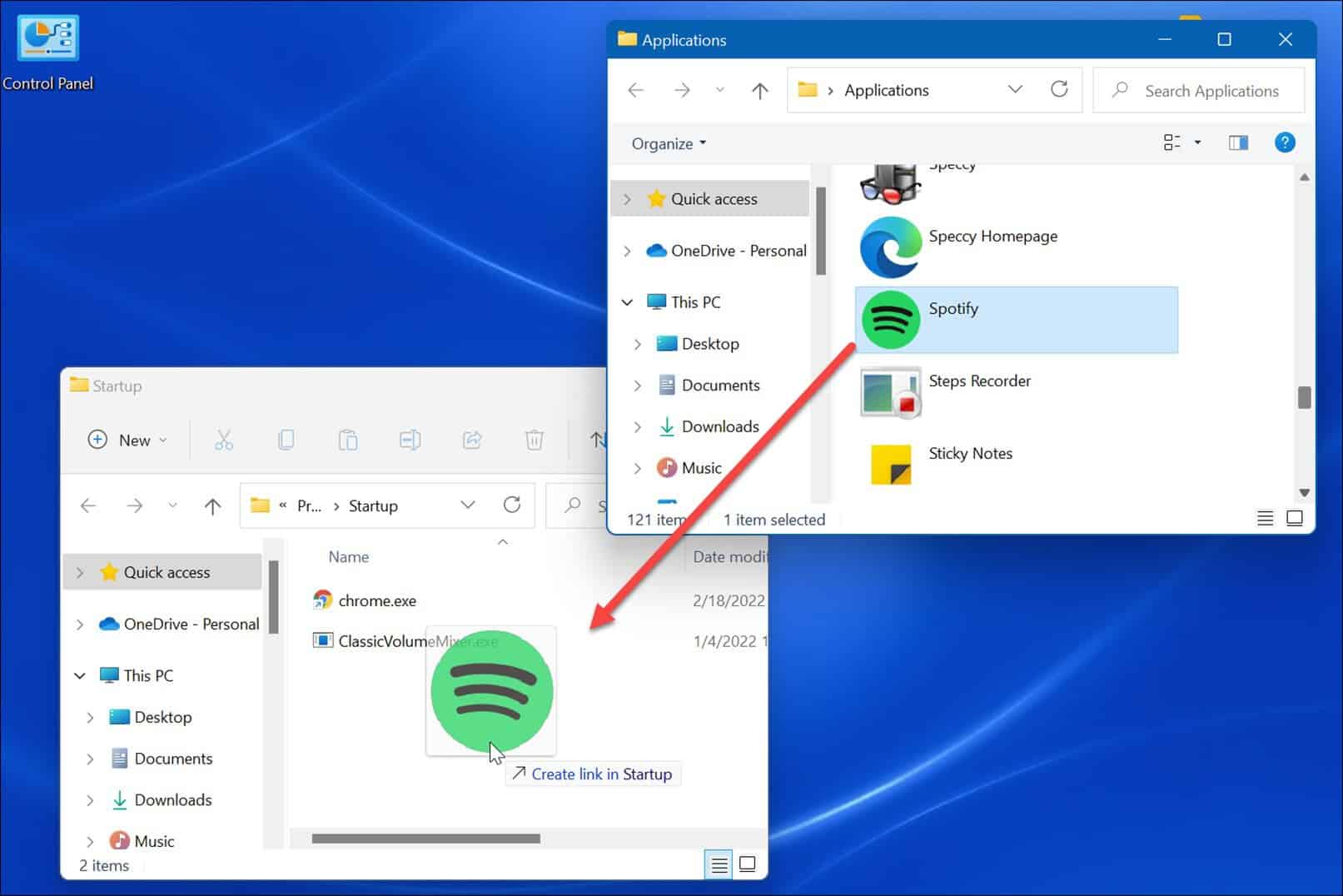
Task: Sort Startup files by Name column
Action: [x=348, y=557]
